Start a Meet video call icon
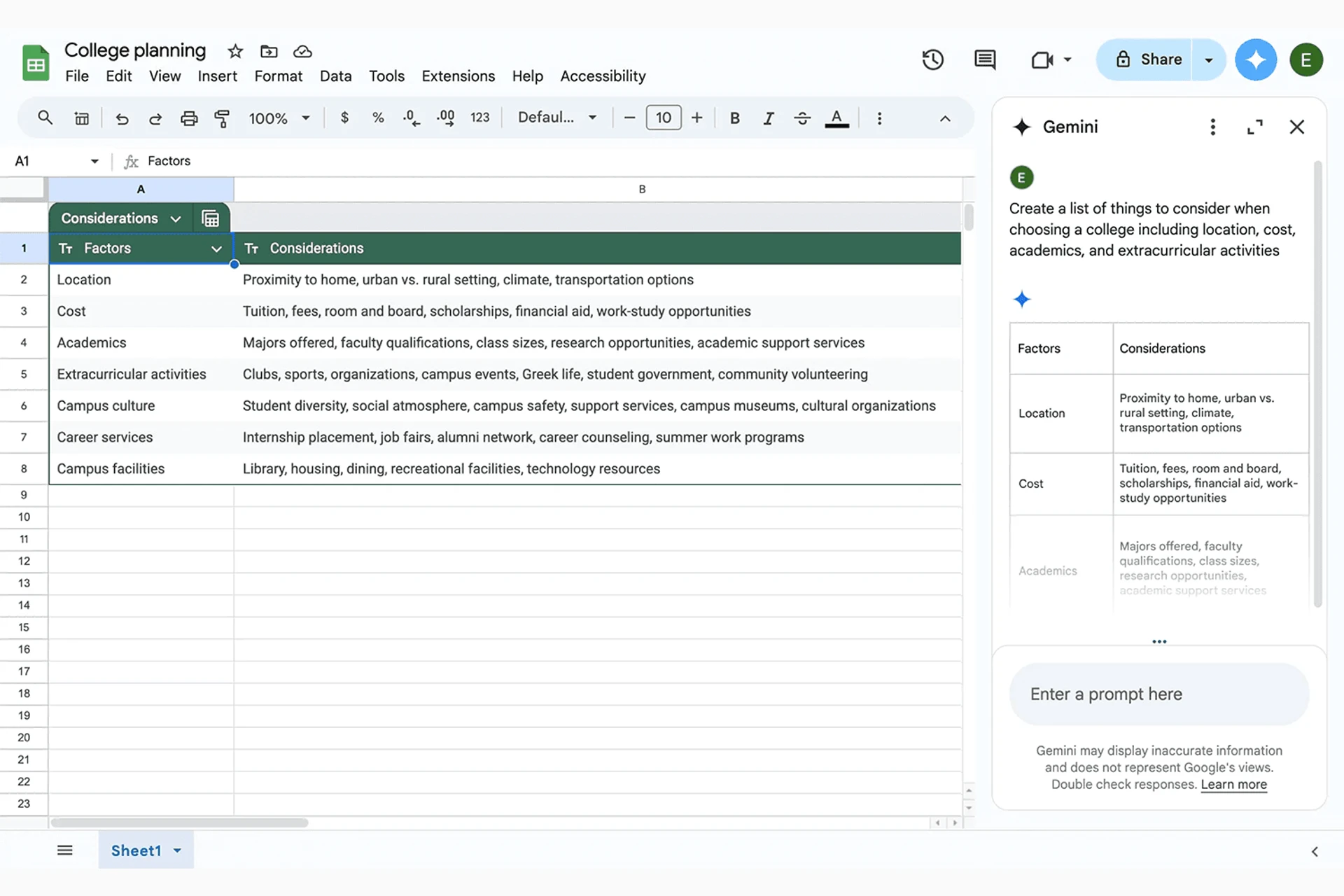Screen dimensions: 1344x896 pyautogui.click(x=1042, y=59)
